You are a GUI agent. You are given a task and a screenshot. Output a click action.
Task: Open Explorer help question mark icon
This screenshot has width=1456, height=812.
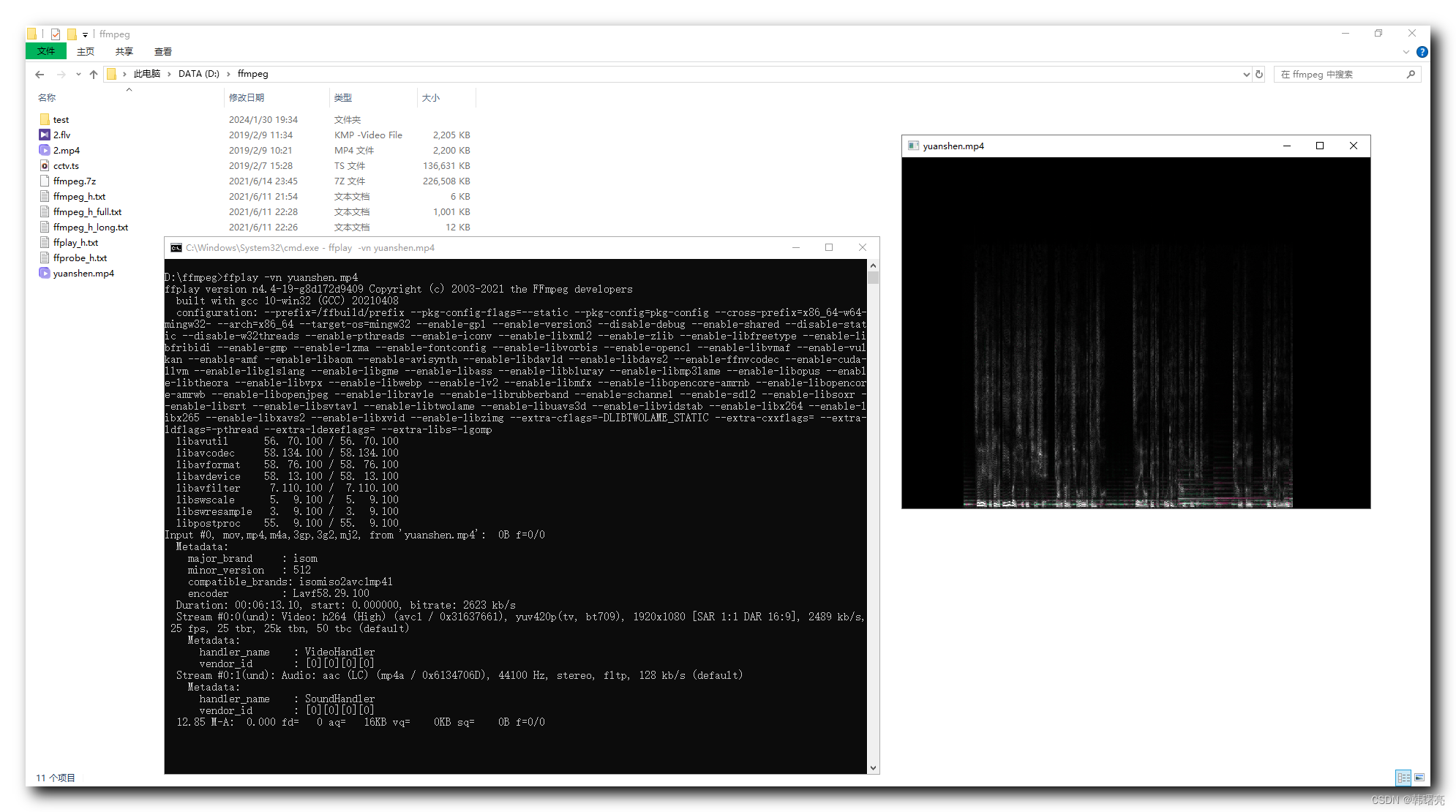point(1422,52)
